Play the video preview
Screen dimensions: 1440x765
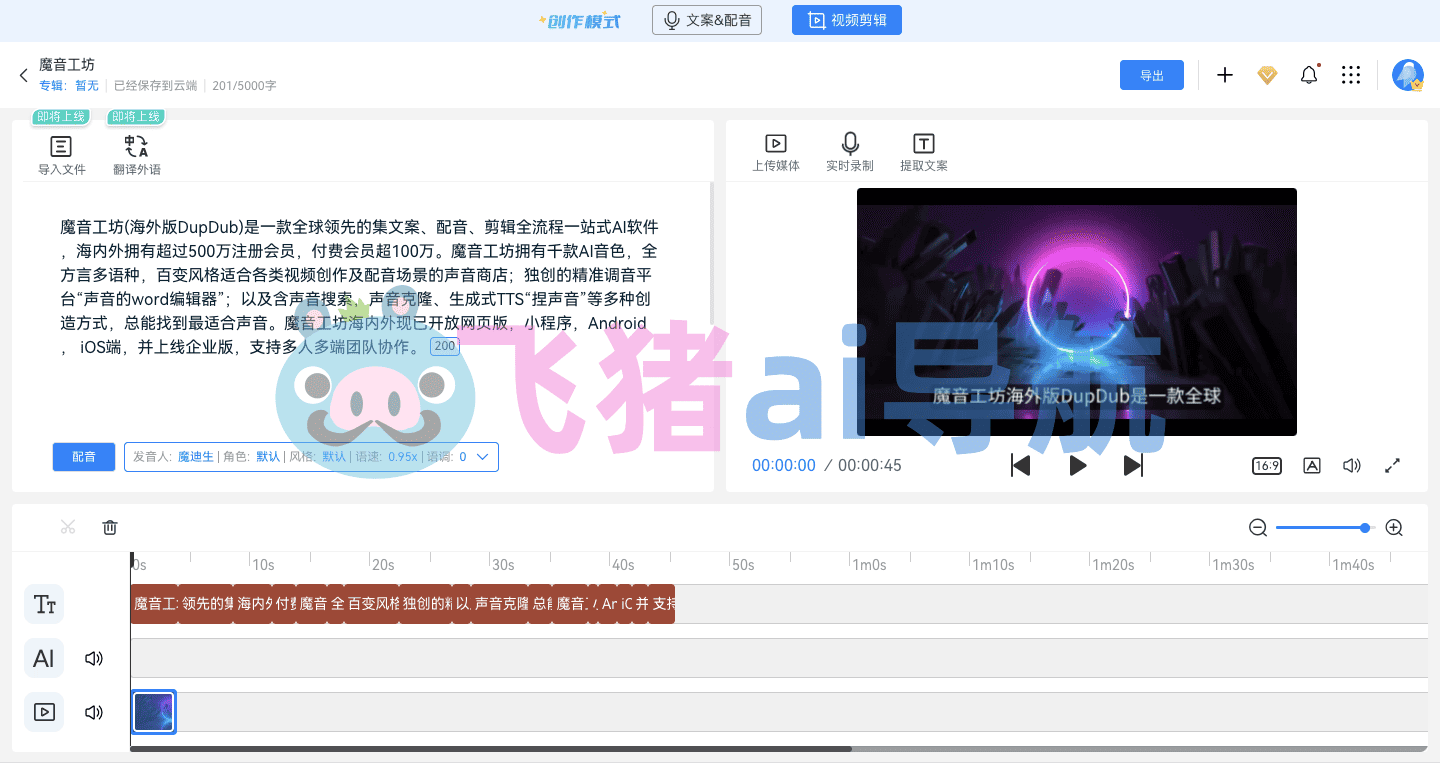point(1077,465)
